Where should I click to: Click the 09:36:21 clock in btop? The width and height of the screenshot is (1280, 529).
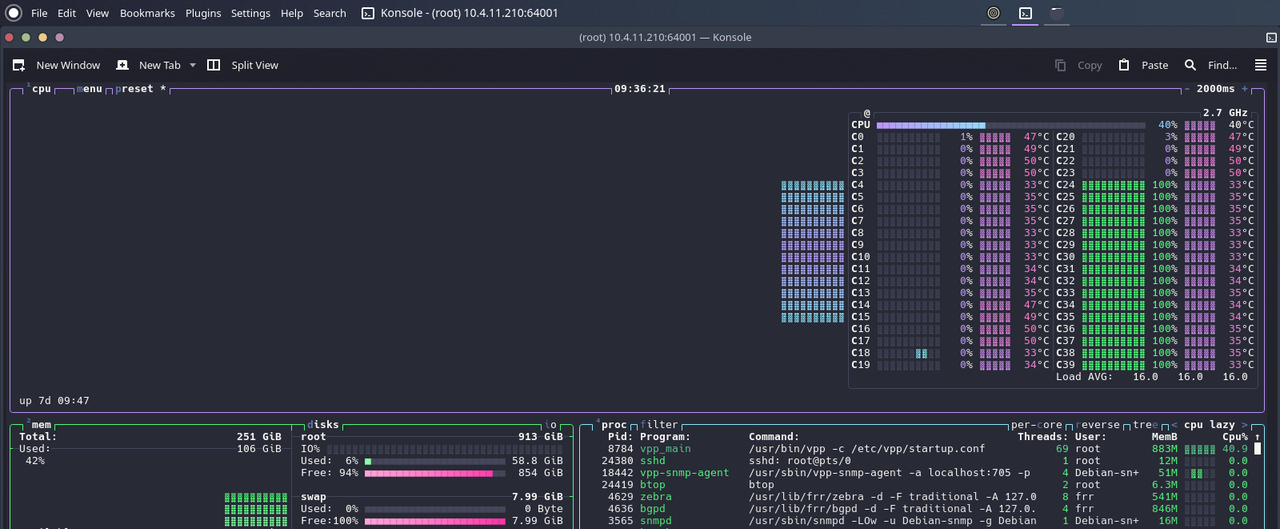coord(640,89)
